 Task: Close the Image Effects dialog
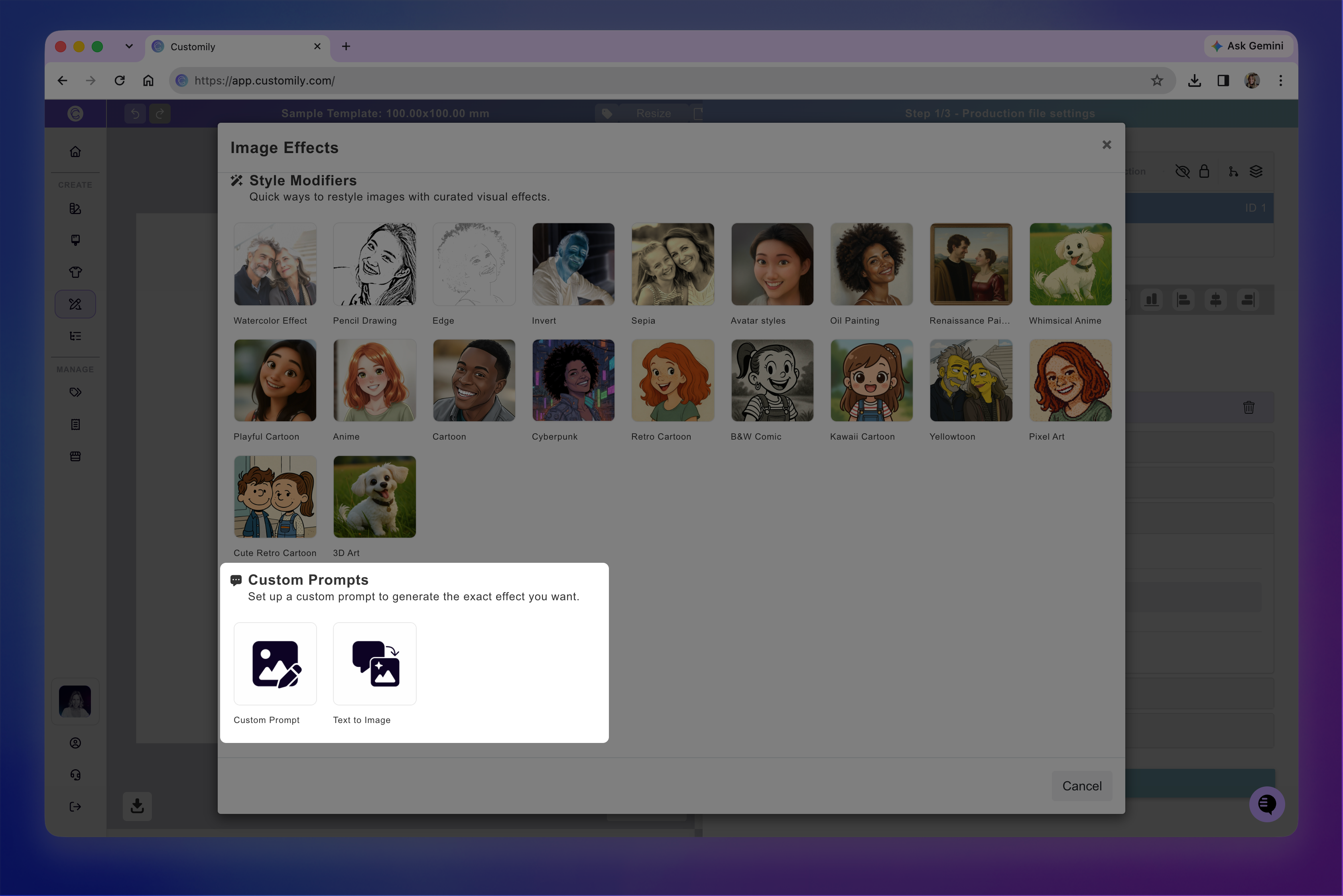[x=1107, y=145]
